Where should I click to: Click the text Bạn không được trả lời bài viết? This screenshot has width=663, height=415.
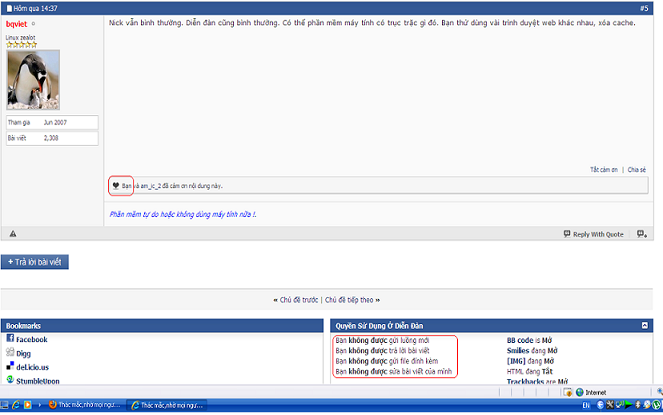382,351
